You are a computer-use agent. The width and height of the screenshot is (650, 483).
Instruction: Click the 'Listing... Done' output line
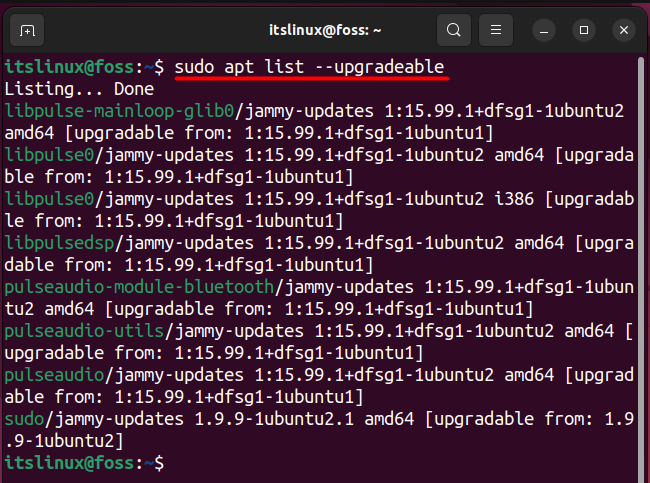click(x=79, y=89)
